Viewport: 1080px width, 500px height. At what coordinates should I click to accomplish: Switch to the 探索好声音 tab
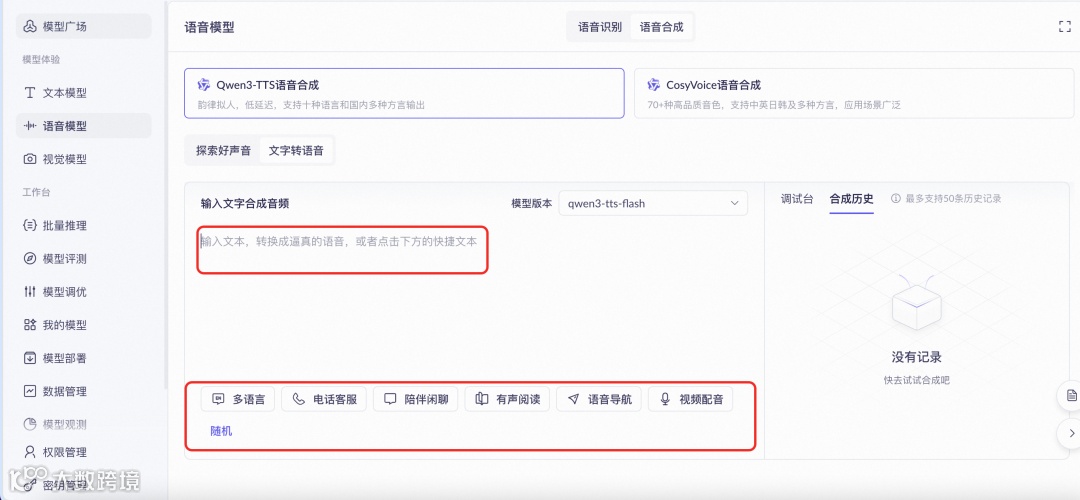[223, 150]
